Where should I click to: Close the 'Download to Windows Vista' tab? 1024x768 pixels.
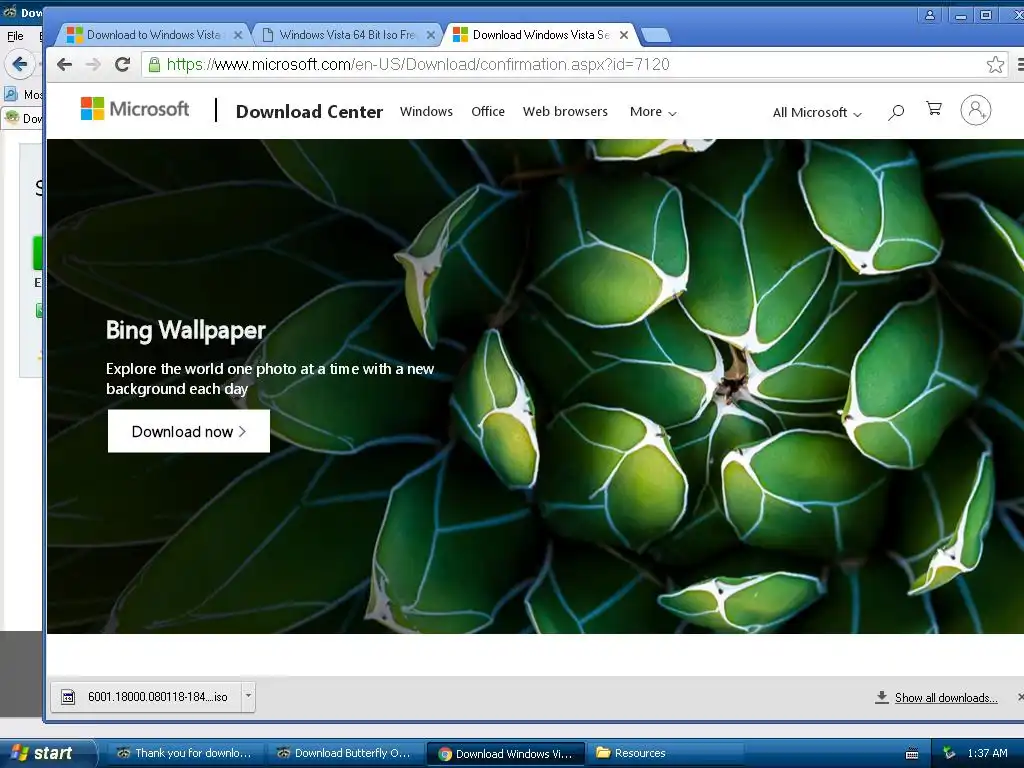(x=238, y=35)
